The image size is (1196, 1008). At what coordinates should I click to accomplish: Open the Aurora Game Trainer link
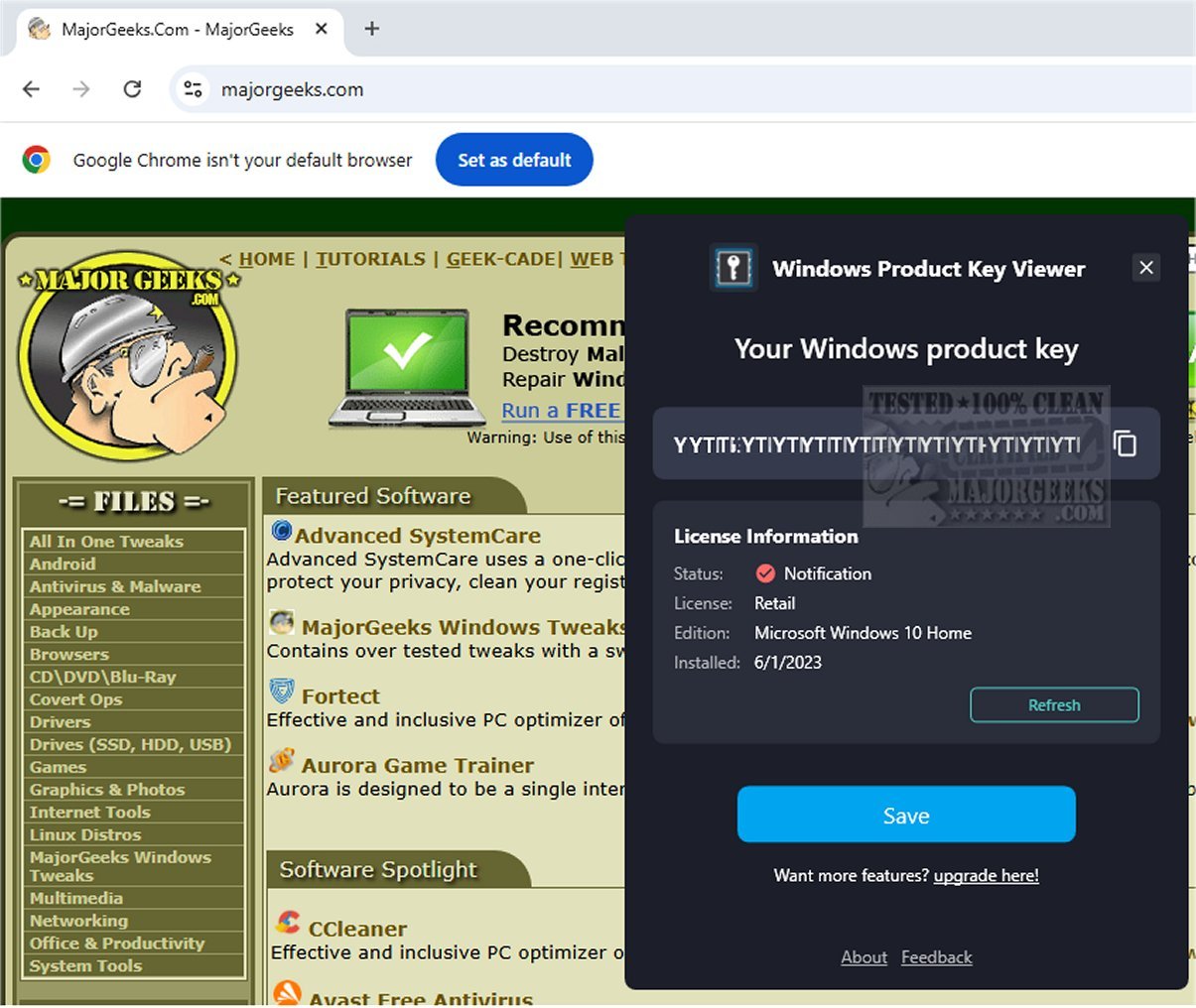click(418, 765)
